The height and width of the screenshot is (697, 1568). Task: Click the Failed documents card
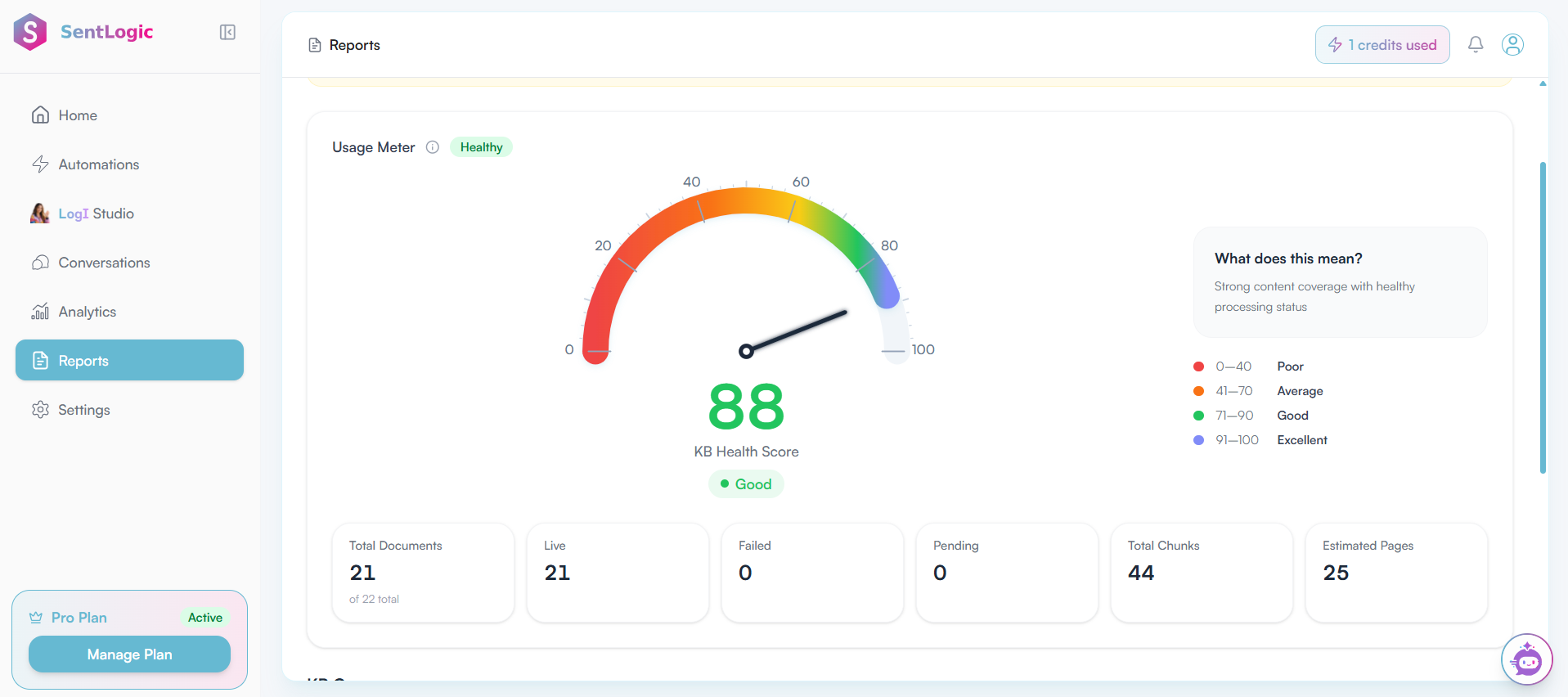point(812,573)
